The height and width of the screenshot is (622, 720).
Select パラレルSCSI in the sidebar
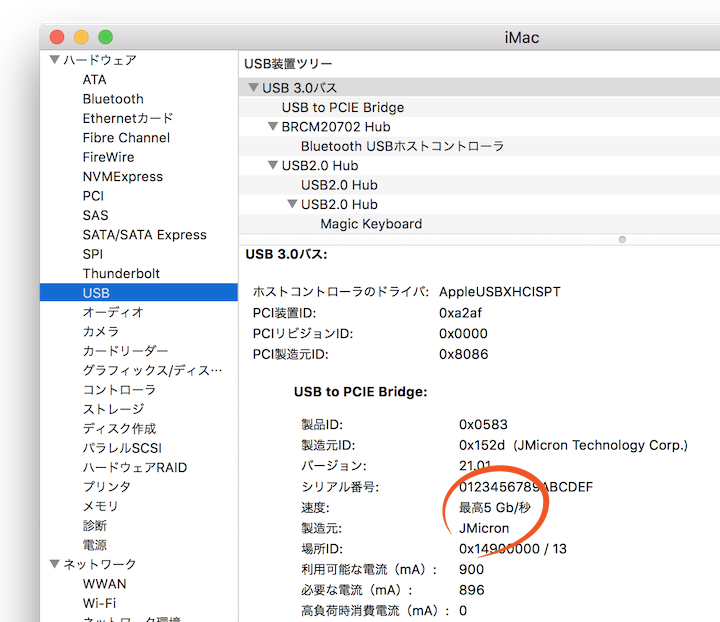click(122, 448)
